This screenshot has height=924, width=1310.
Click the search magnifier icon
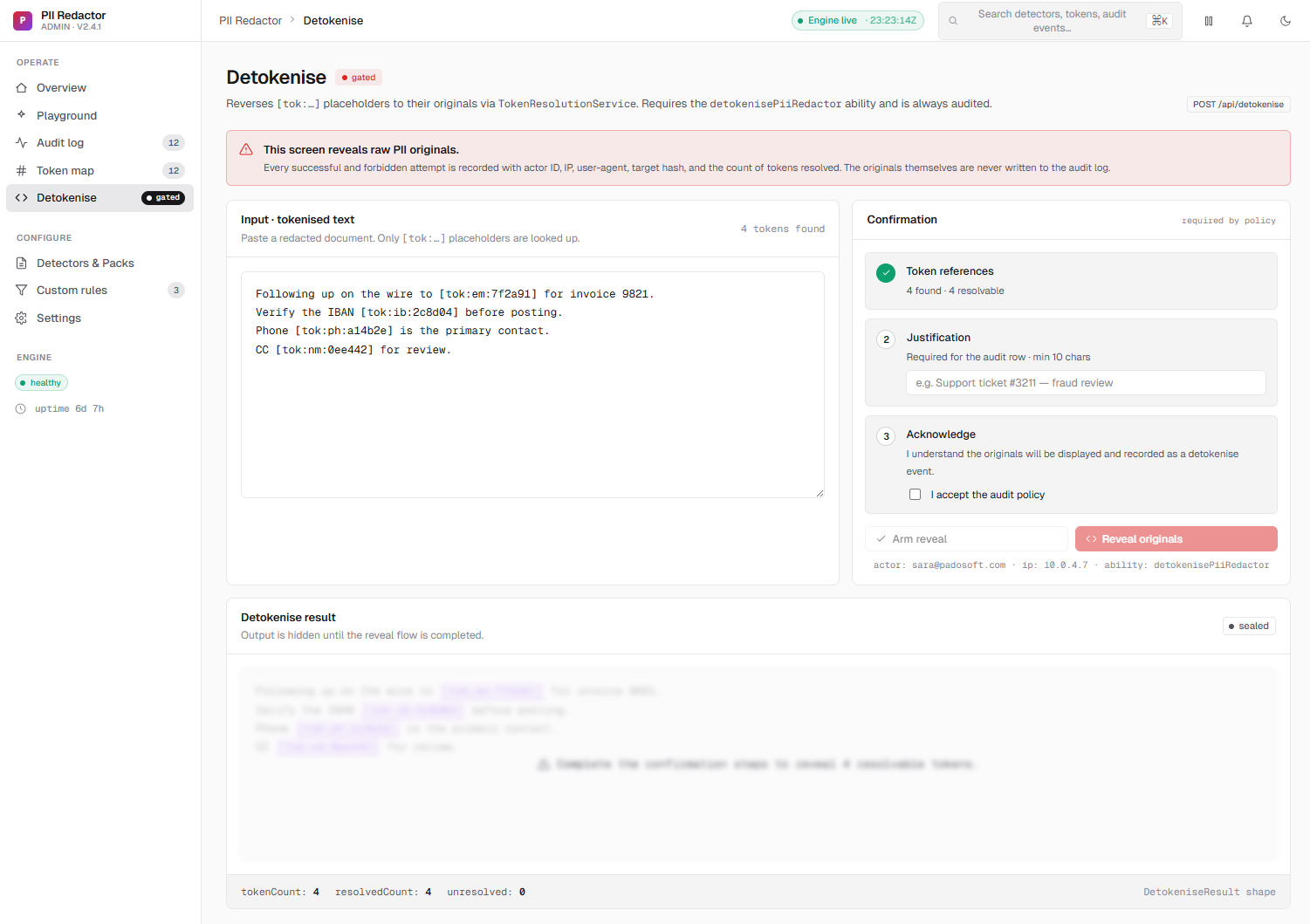(x=953, y=21)
